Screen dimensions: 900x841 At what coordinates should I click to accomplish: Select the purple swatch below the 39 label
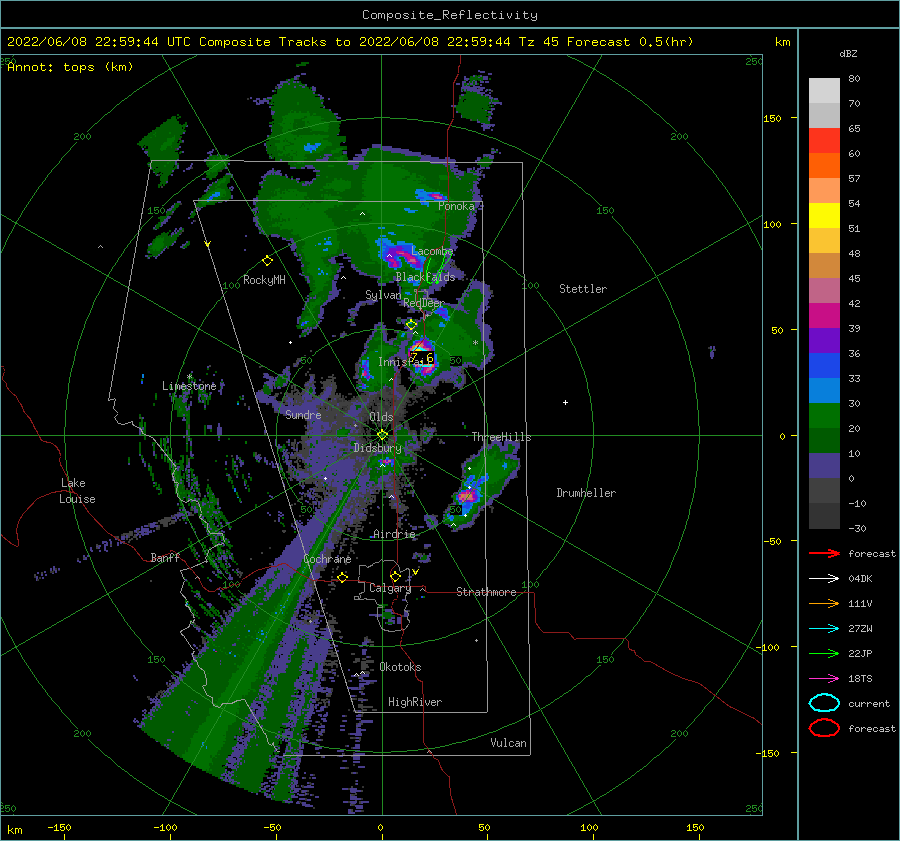pos(824,341)
